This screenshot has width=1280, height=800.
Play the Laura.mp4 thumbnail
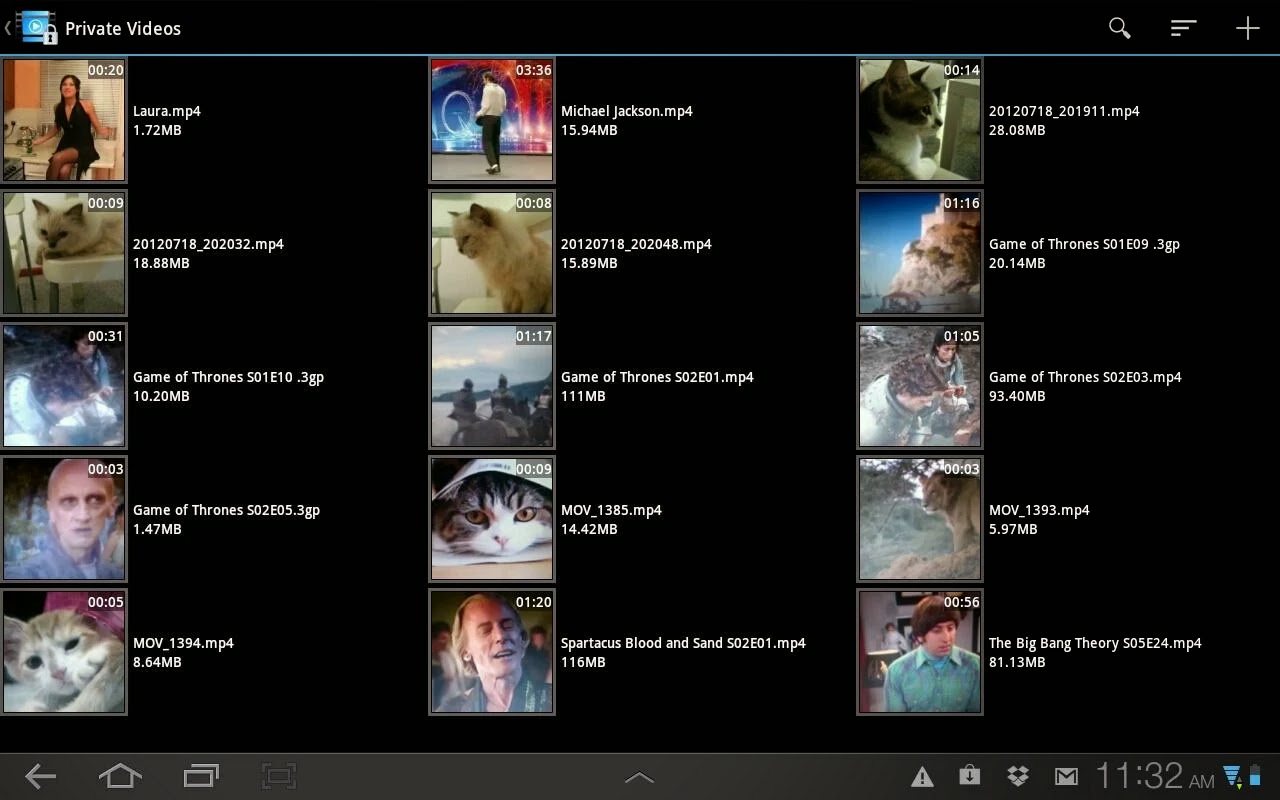(x=64, y=120)
